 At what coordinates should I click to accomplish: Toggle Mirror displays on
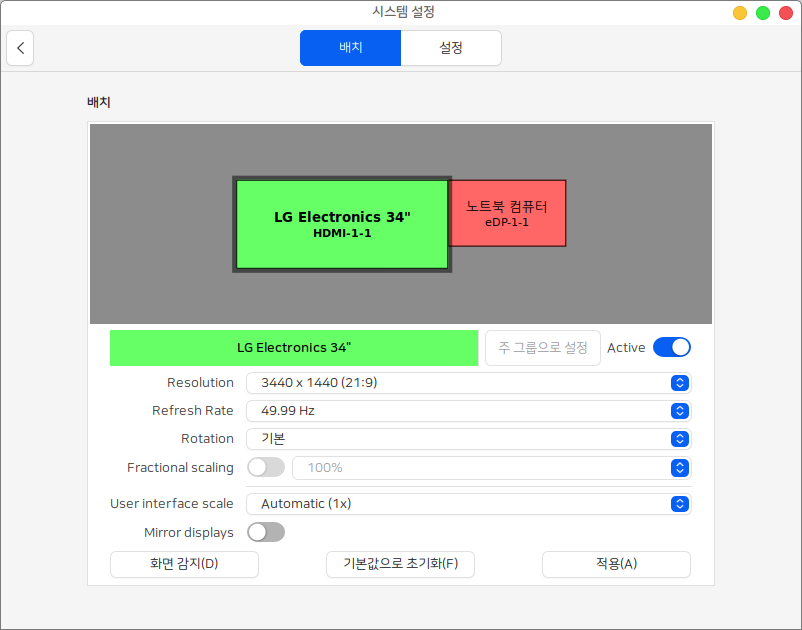pyautogui.click(x=266, y=532)
